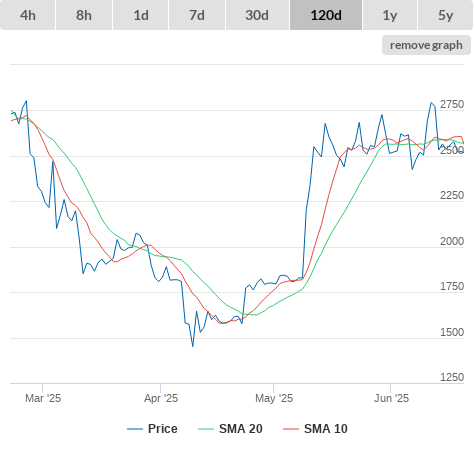Click the Apr '25 axis tick label
The height and width of the screenshot is (455, 474).
pyautogui.click(x=161, y=398)
